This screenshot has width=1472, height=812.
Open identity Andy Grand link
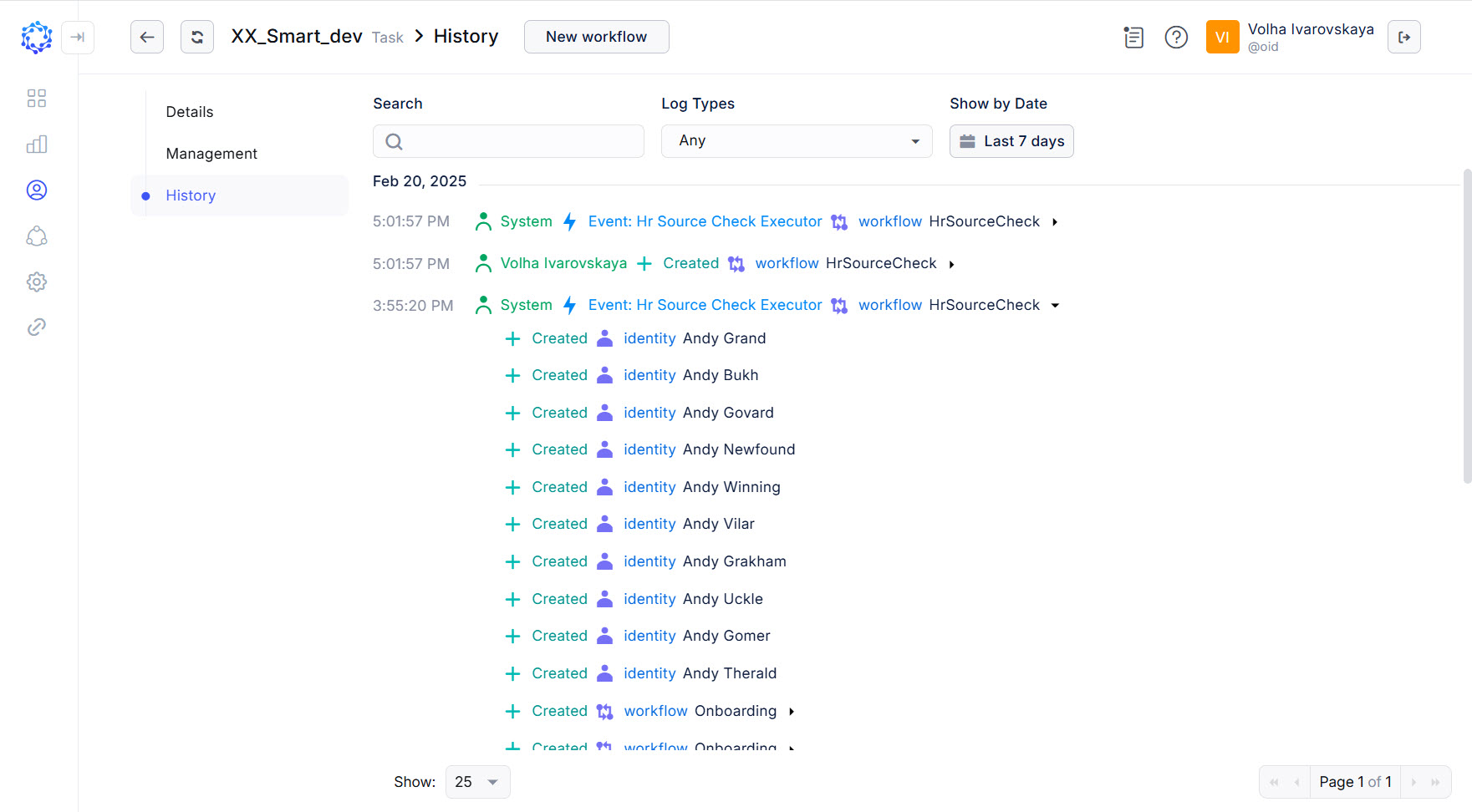tap(649, 338)
